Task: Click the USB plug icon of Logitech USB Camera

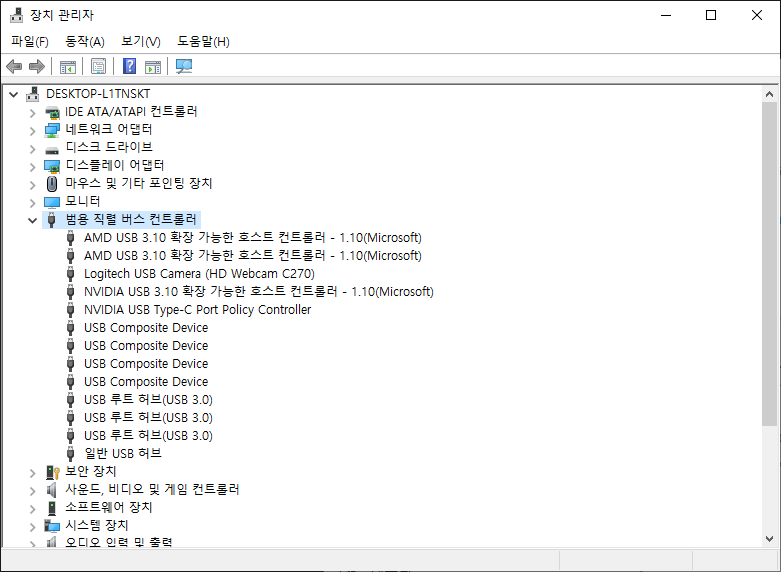Action: [70, 274]
